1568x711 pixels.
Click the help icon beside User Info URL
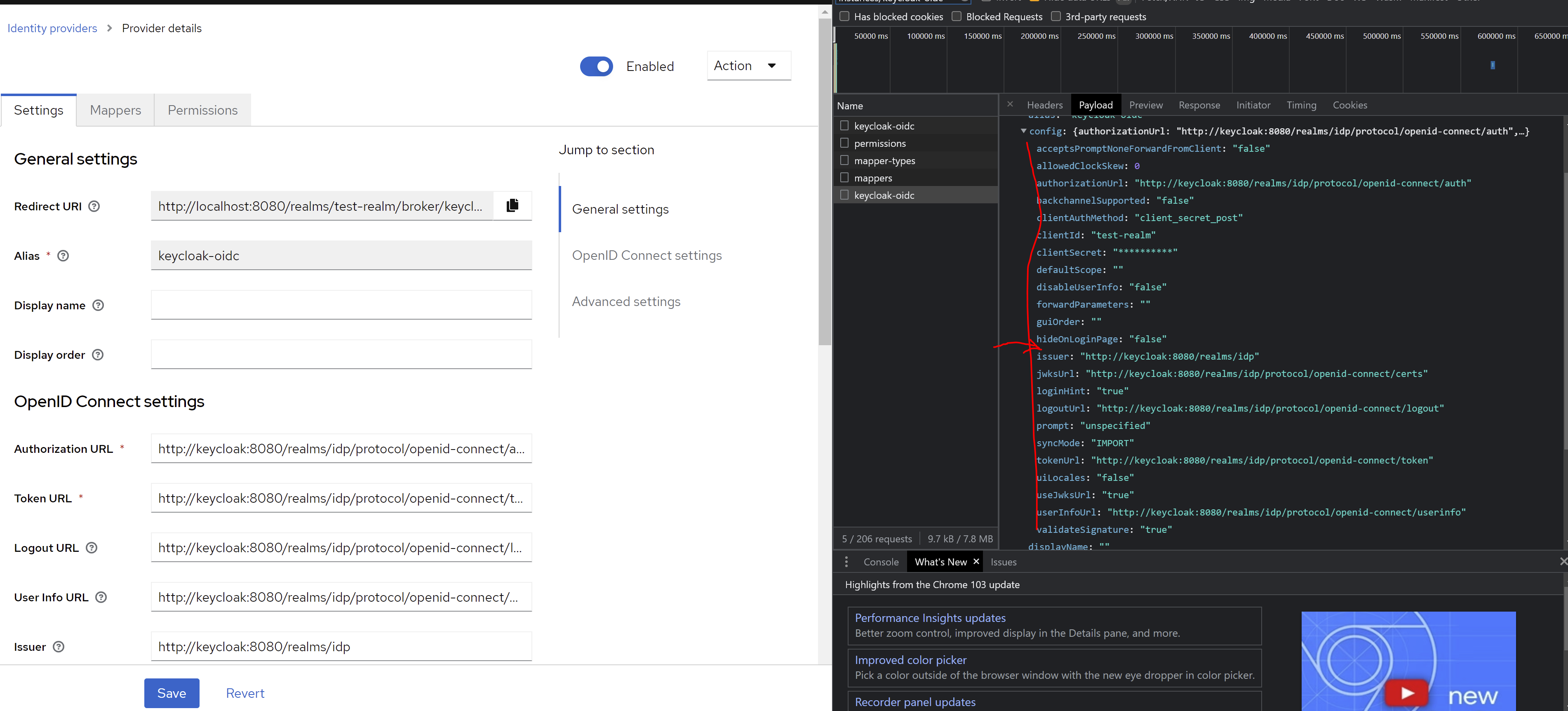click(101, 597)
